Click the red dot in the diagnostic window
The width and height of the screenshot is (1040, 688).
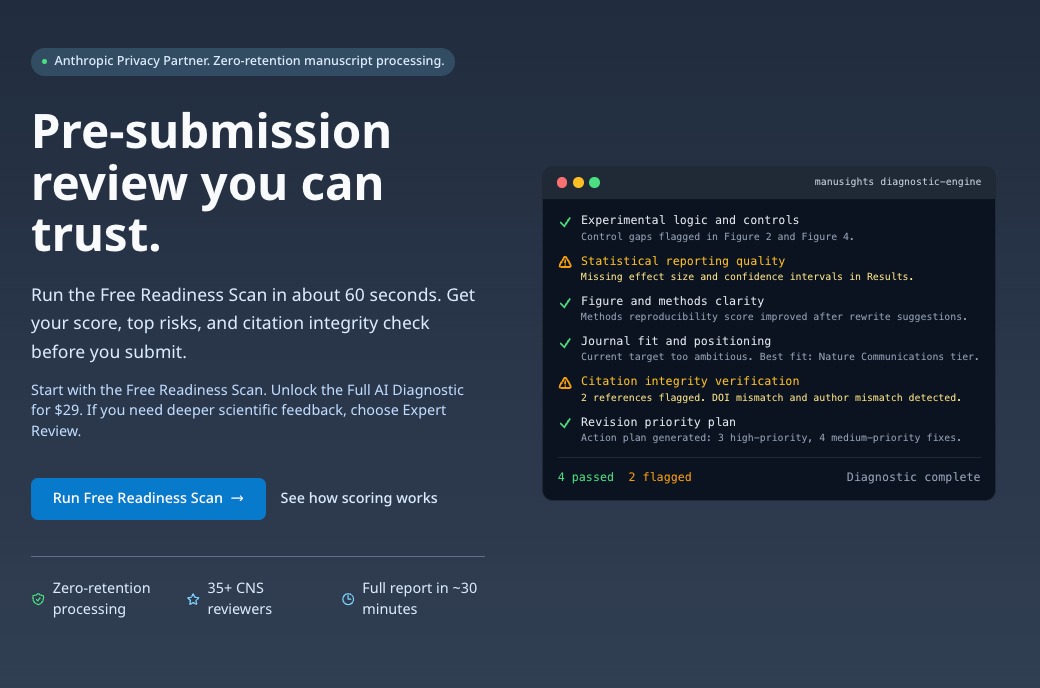point(562,182)
